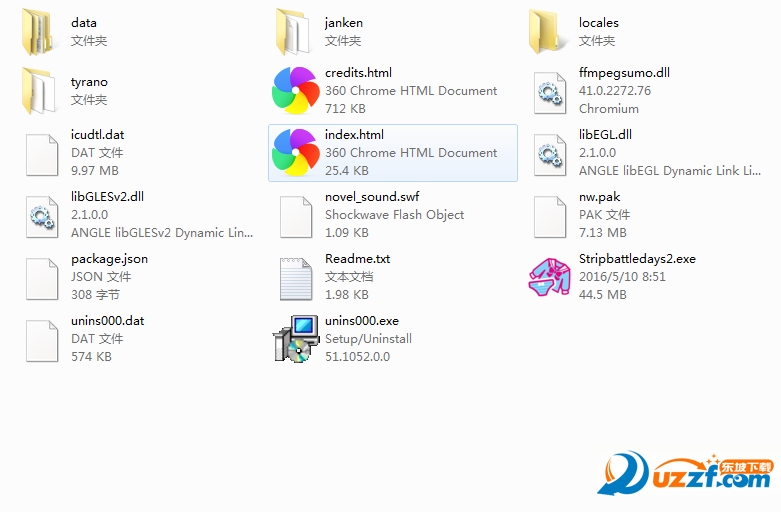Click the unins000.dat file name label
Screen dimensions: 781x512
[x=108, y=321]
